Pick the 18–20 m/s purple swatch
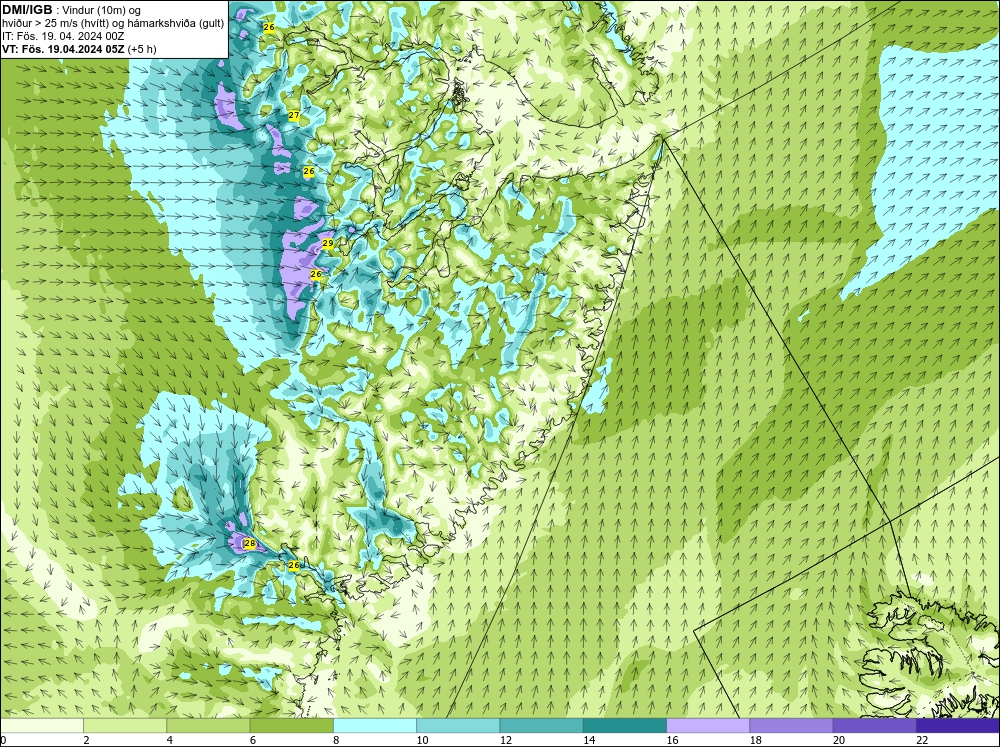1000x747 pixels. 791,725
